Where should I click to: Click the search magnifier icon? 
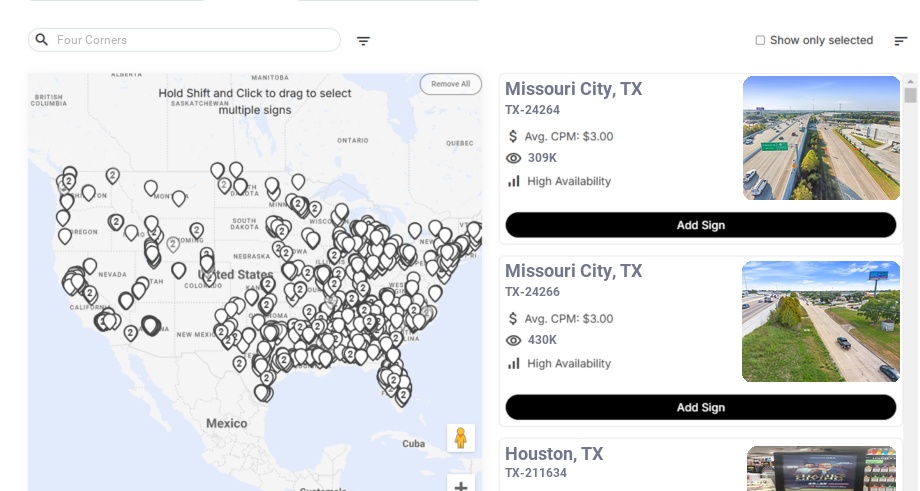42,40
